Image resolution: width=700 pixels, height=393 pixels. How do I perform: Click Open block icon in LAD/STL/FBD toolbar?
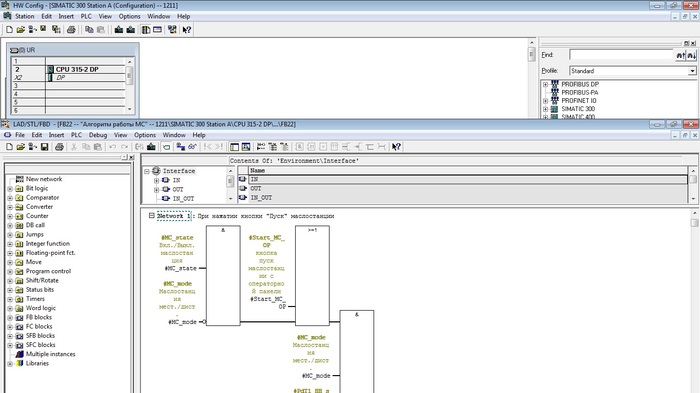click(21, 147)
